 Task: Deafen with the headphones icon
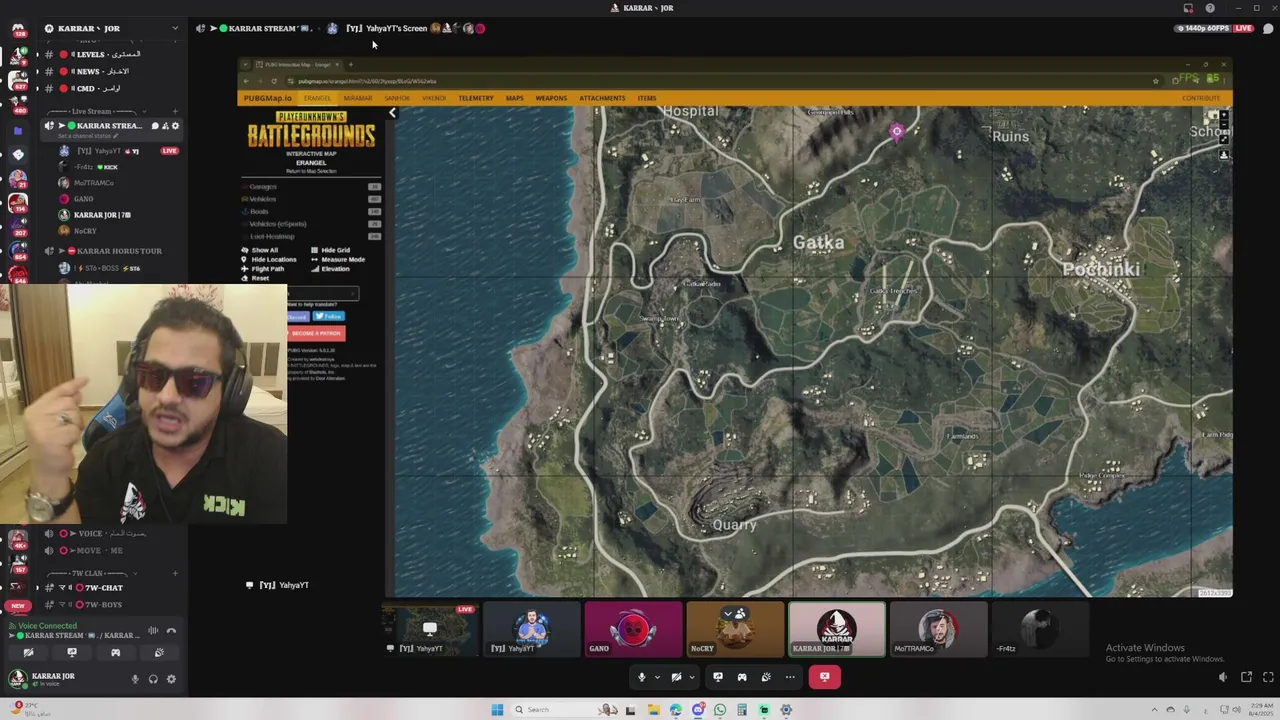coord(153,680)
